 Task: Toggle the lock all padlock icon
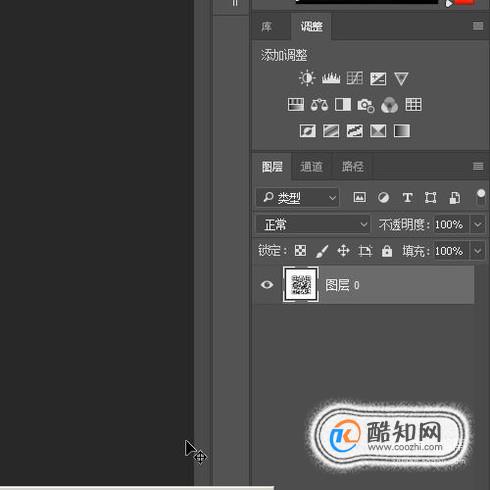387,251
